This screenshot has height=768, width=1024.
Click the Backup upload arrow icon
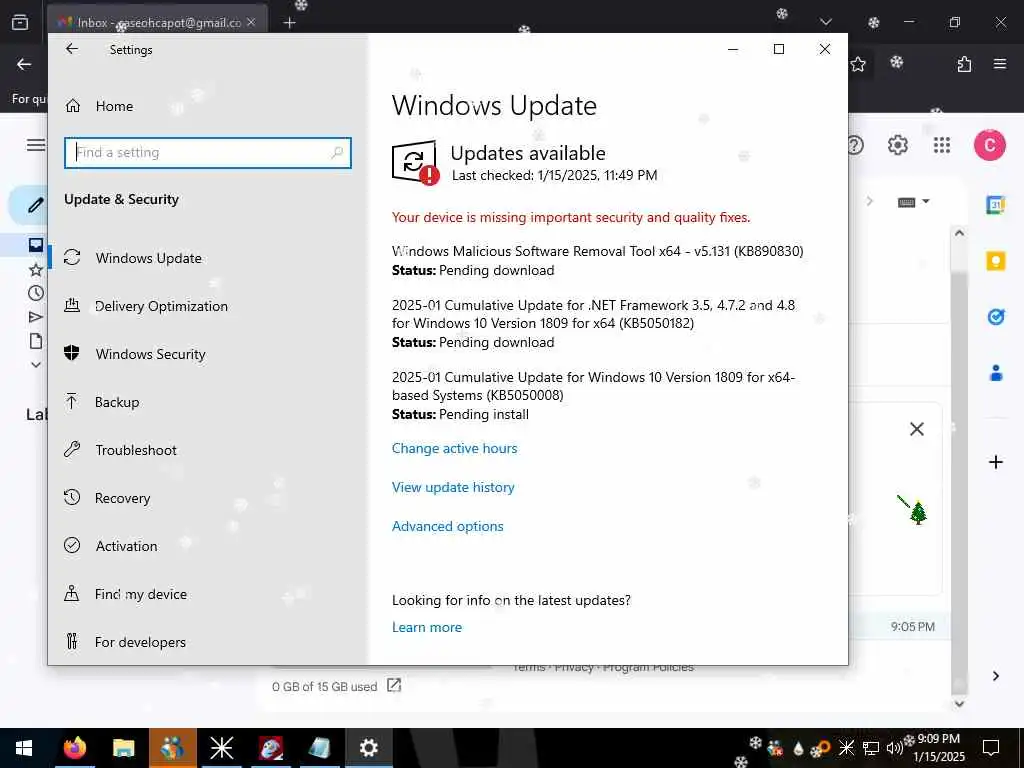click(x=72, y=401)
